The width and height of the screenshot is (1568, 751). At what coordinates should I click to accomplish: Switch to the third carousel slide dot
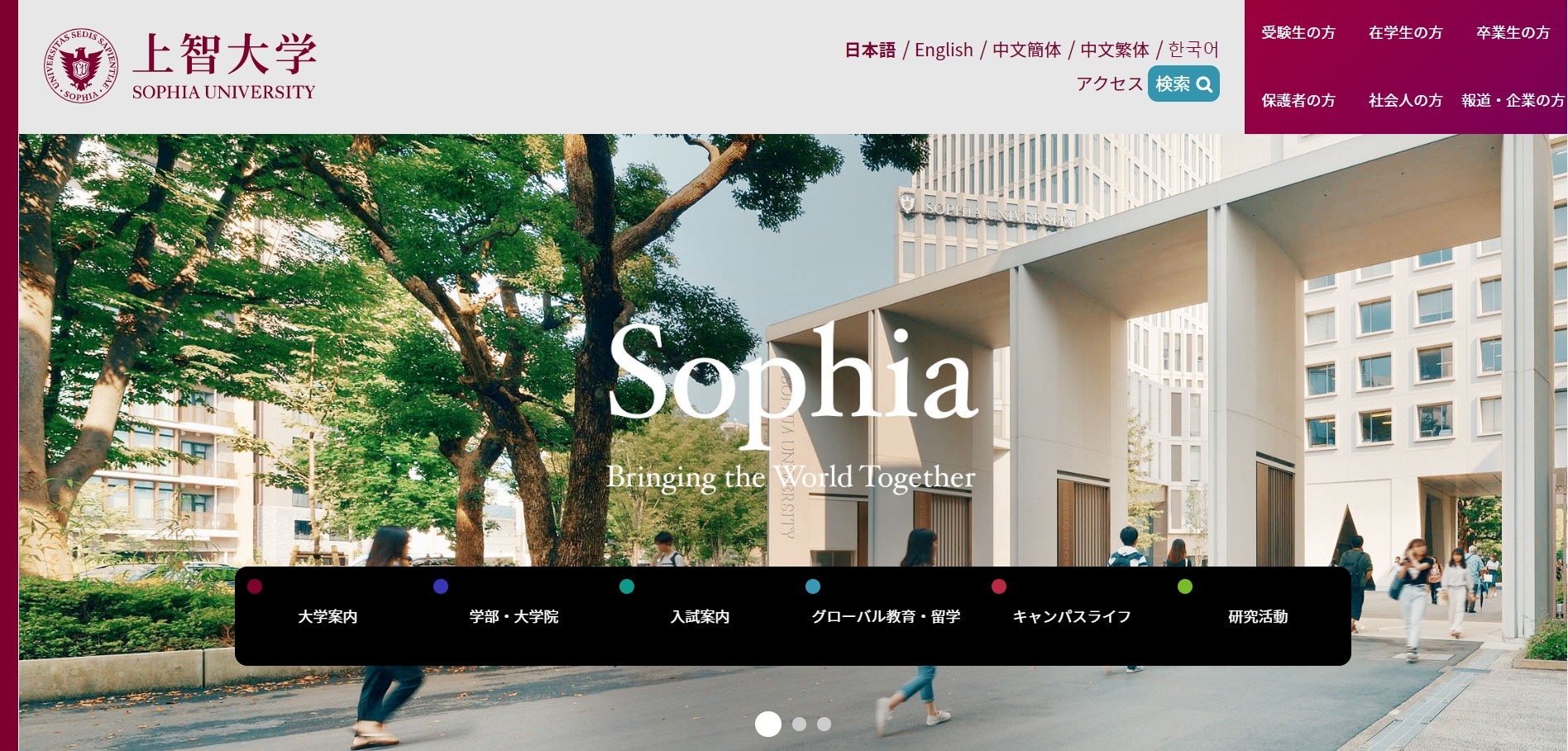click(824, 724)
